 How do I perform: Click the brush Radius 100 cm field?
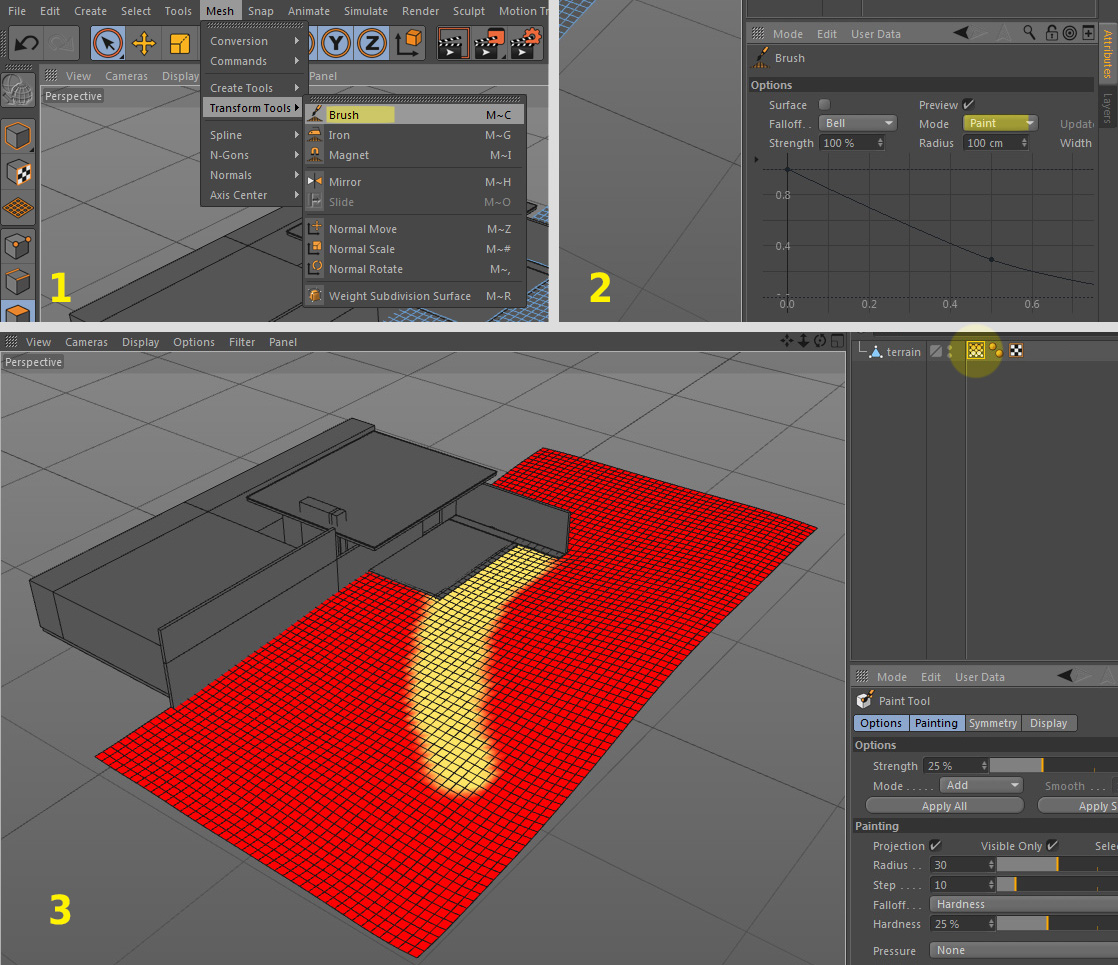(996, 143)
